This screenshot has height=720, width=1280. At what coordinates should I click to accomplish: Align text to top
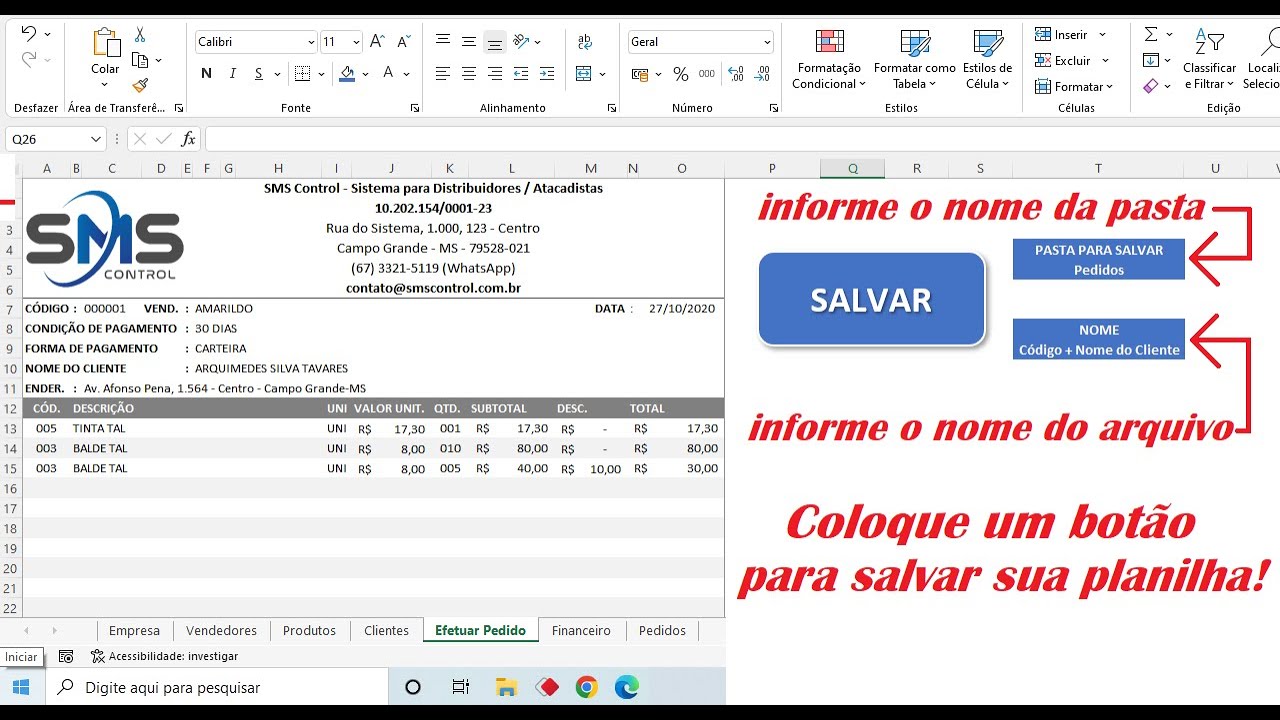[443, 42]
